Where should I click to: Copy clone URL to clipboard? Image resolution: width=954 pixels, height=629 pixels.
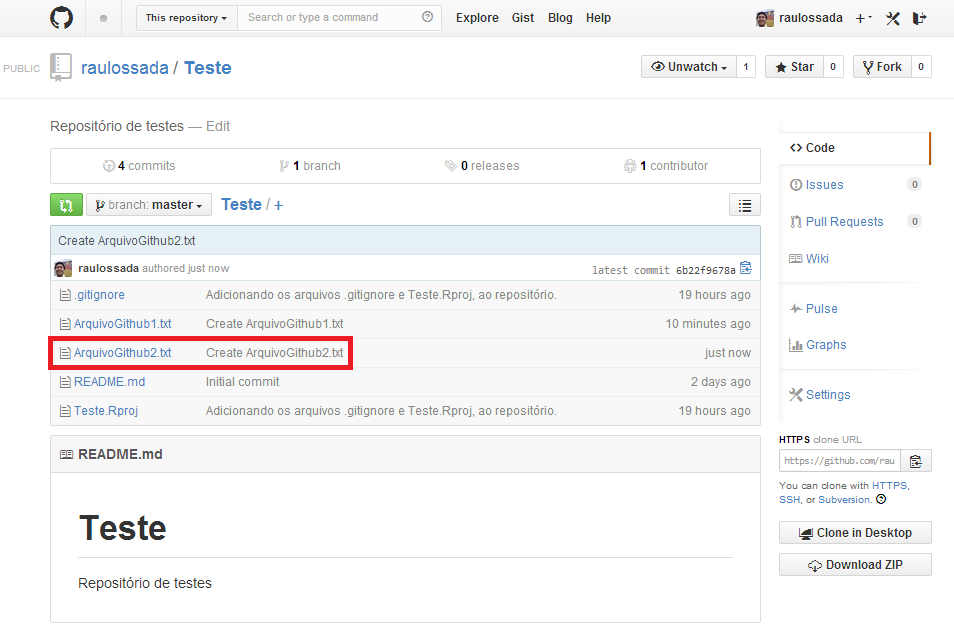coord(916,461)
